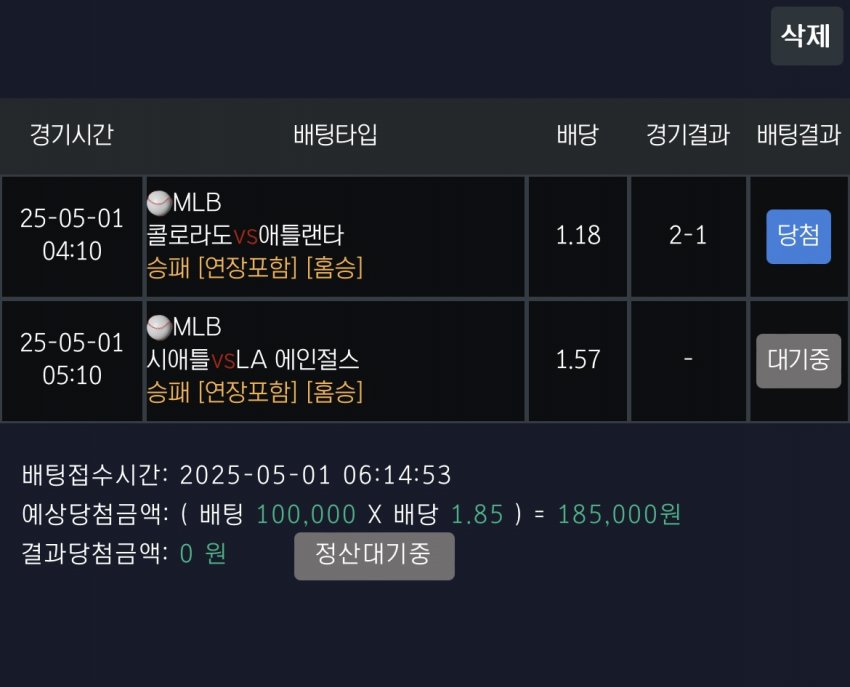
Task: Click the 삭제 delete button
Action: 807,36
